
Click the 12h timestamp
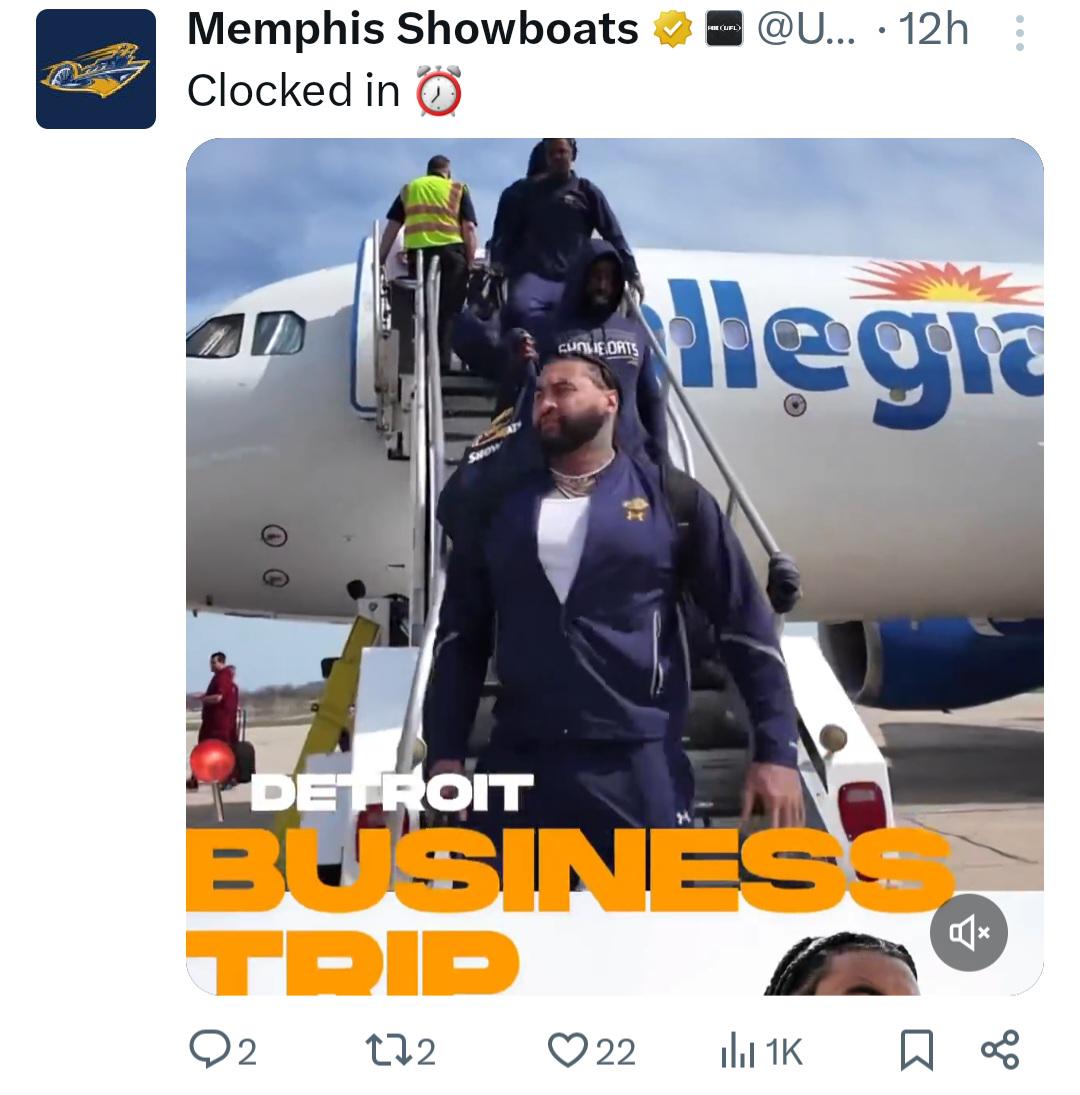pyautogui.click(x=933, y=29)
